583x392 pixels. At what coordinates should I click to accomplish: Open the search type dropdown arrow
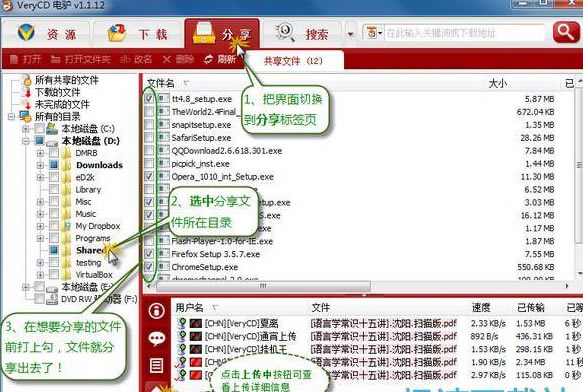[350, 34]
